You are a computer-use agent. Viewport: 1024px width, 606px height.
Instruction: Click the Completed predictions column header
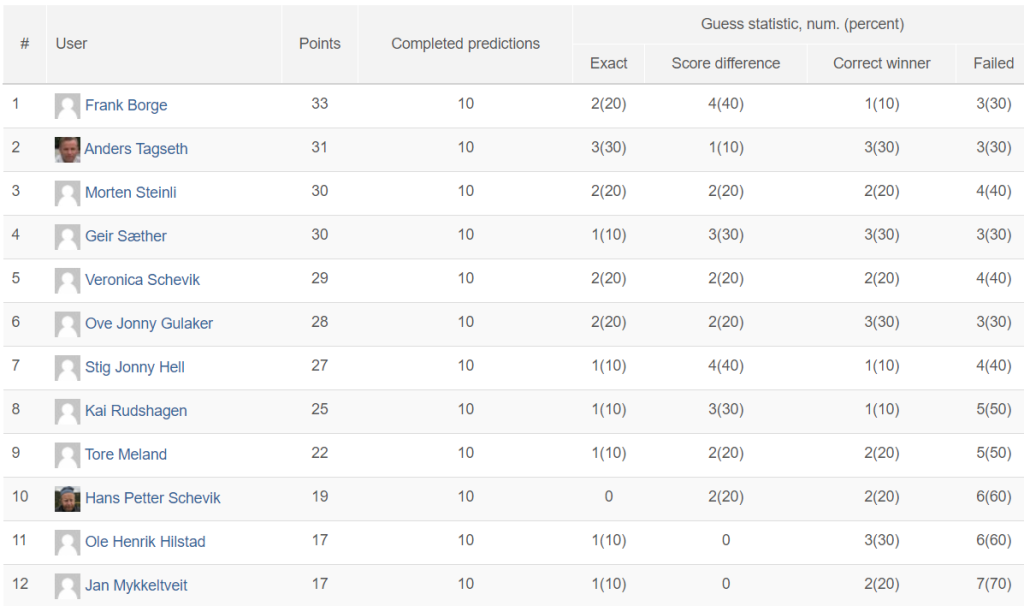click(x=465, y=44)
